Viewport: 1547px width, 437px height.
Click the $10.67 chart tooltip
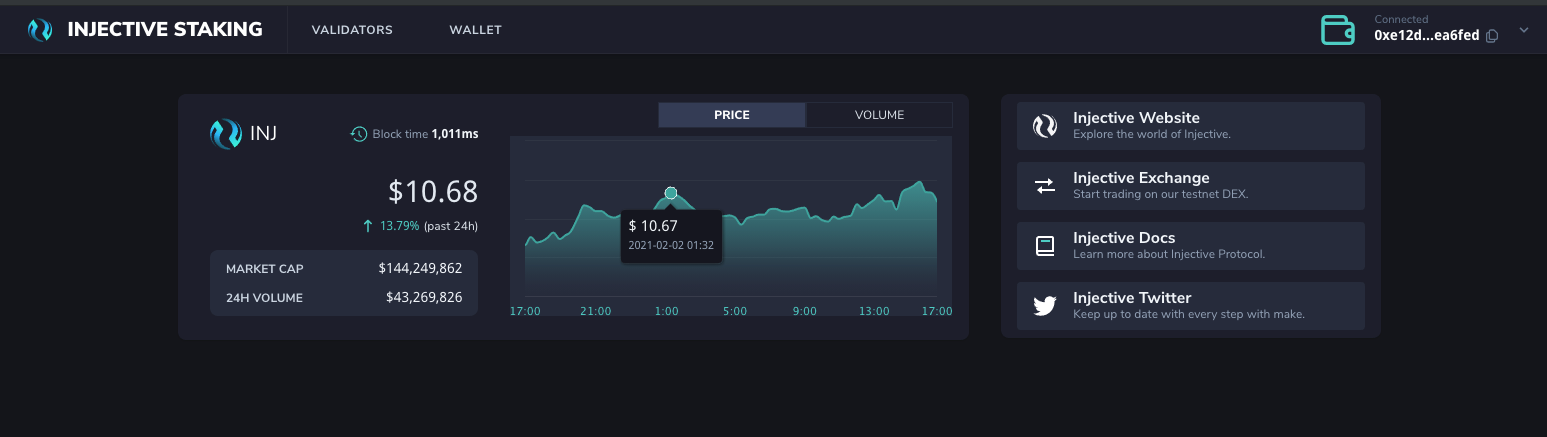671,236
